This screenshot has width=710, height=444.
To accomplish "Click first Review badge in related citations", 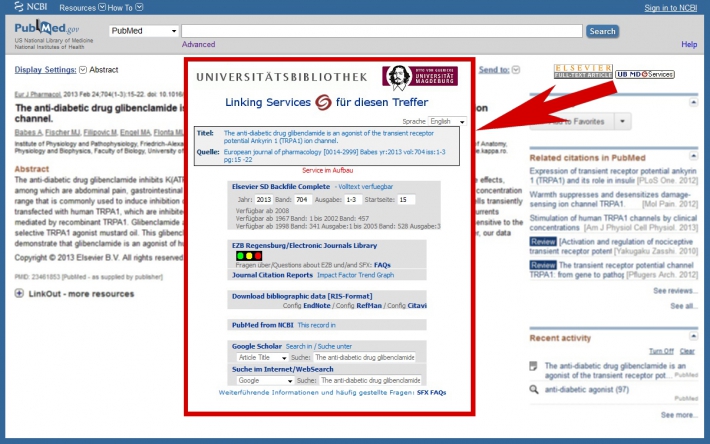I will pyautogui.click(x=543, y=242).
